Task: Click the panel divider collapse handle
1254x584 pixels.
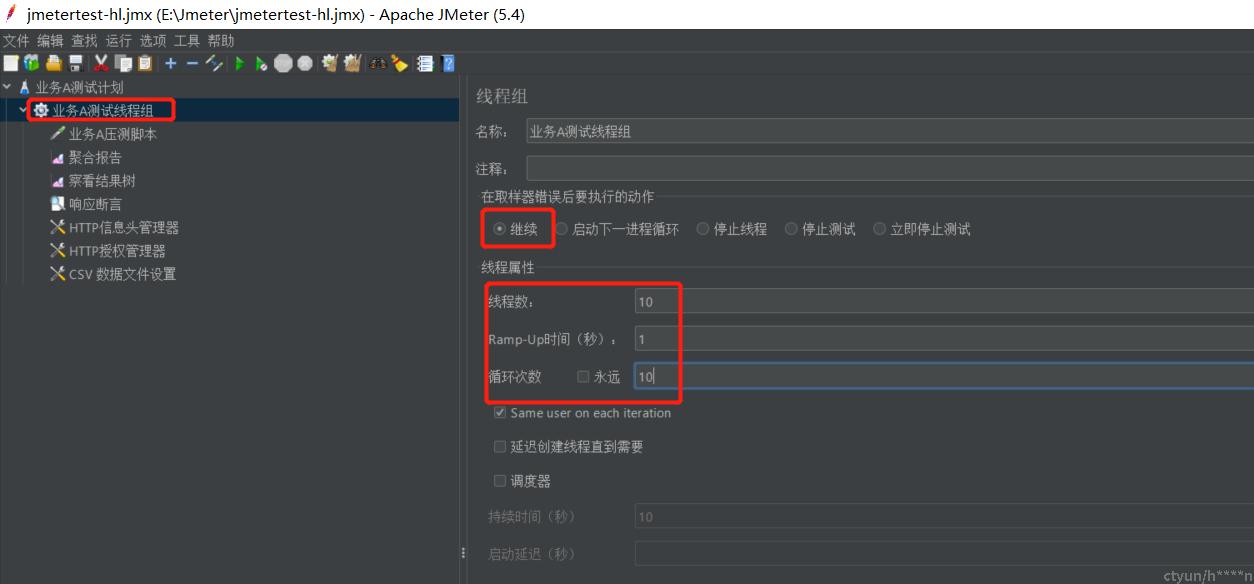Action: tap(462, 552)
